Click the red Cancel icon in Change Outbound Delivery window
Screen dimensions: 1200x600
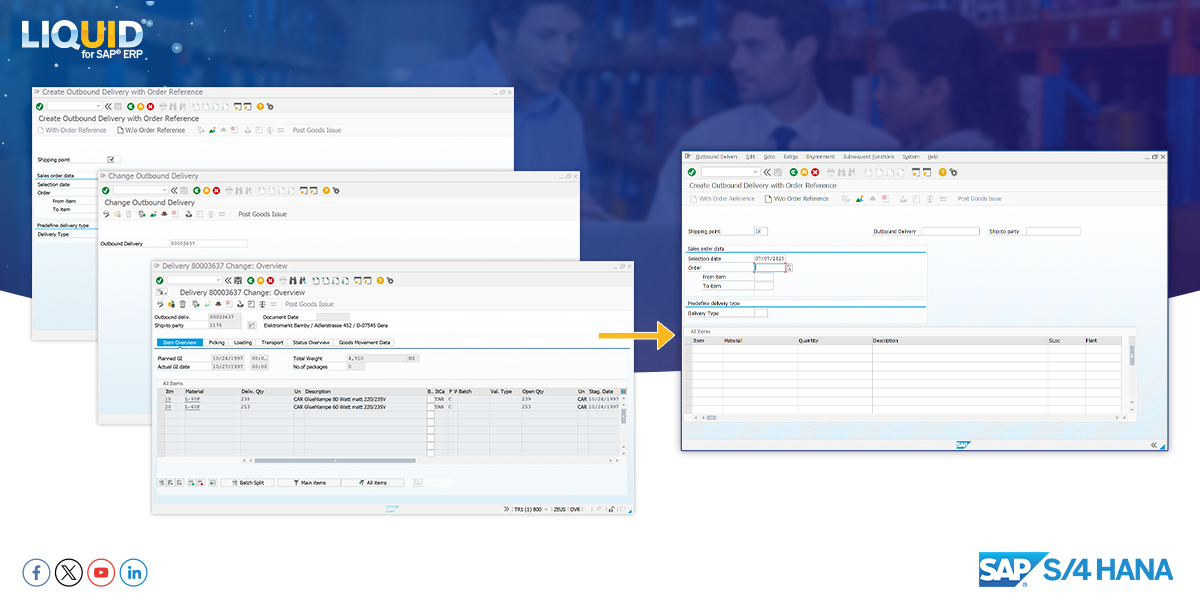pyautogui.click(x=218, y=190)
